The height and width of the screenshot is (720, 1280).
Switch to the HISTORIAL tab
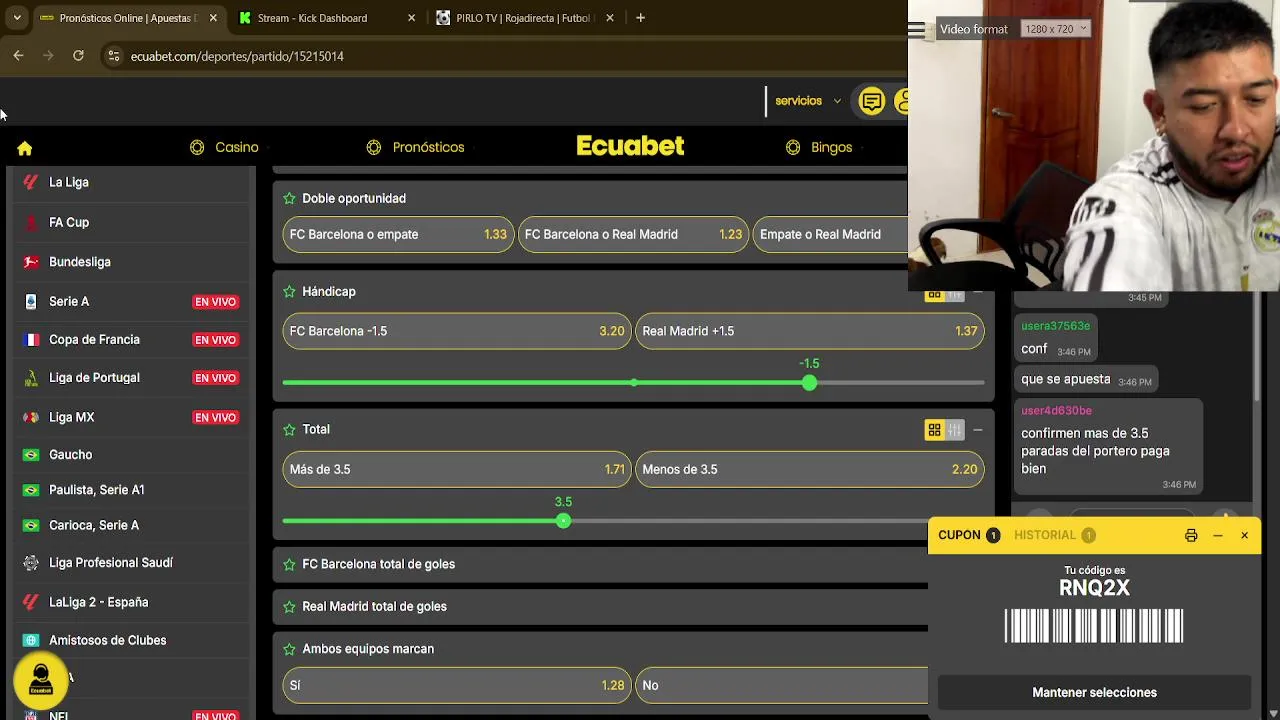pyautogui.click(x=1055, y=535)
